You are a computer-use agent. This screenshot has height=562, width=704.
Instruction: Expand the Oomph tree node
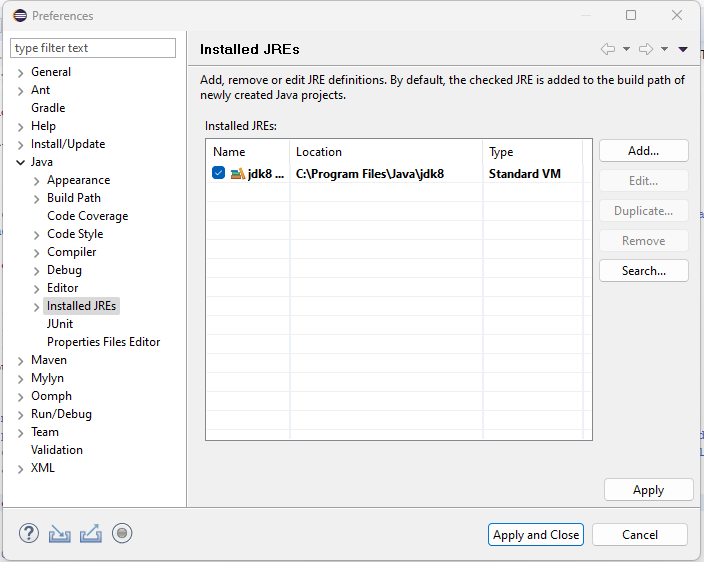tap(20, 396)
